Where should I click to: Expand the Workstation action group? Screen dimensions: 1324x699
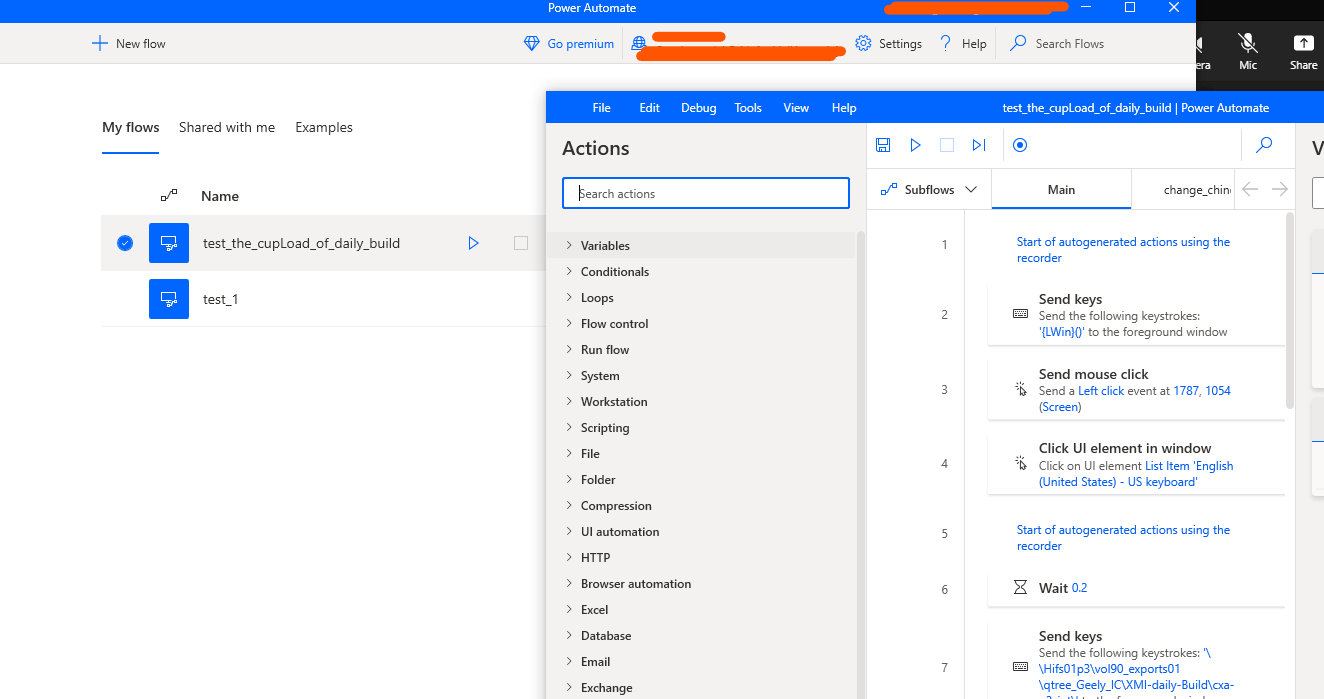(x=570, y=402)
